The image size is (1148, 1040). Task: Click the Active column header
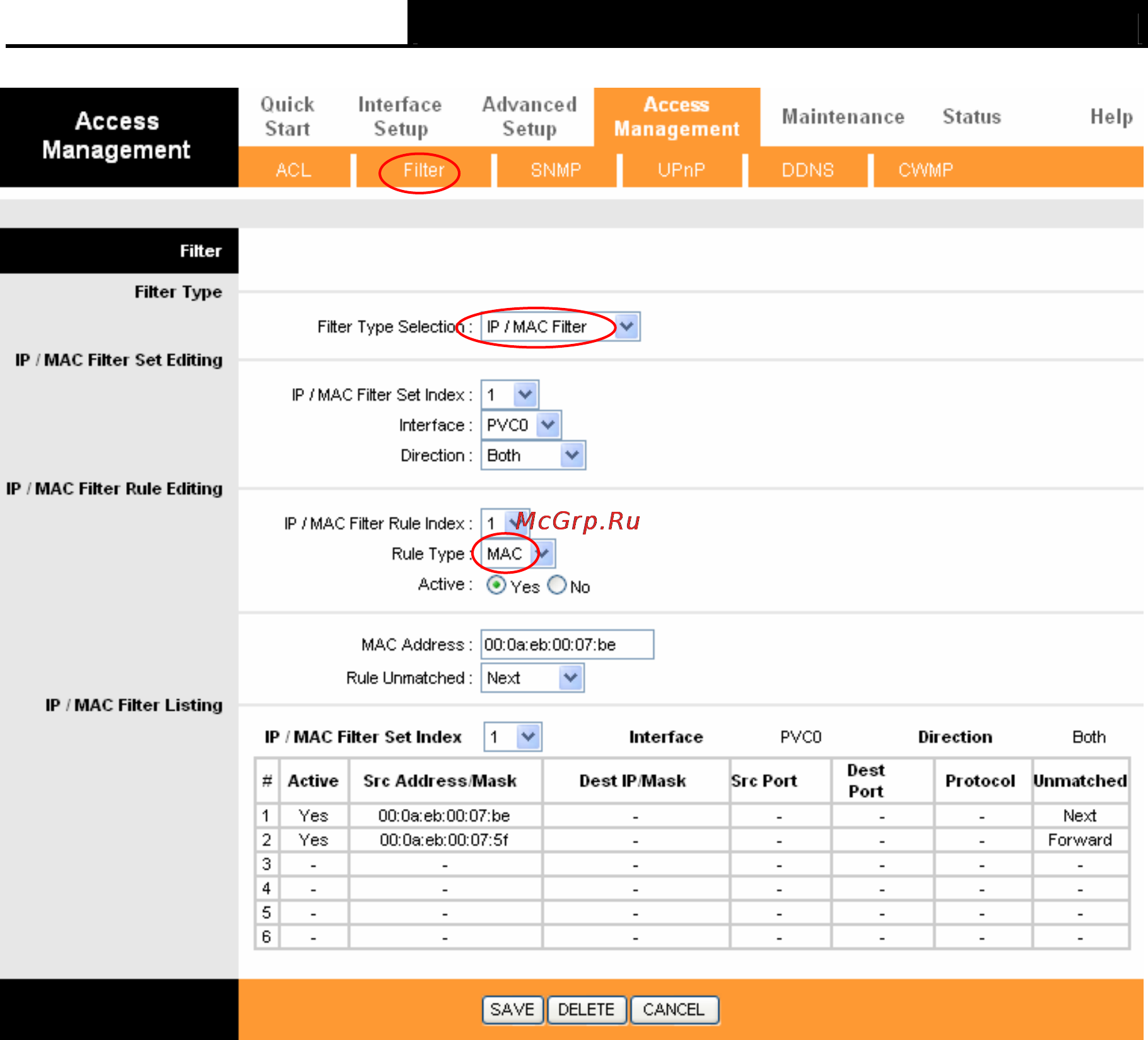(x=313, y=781)
